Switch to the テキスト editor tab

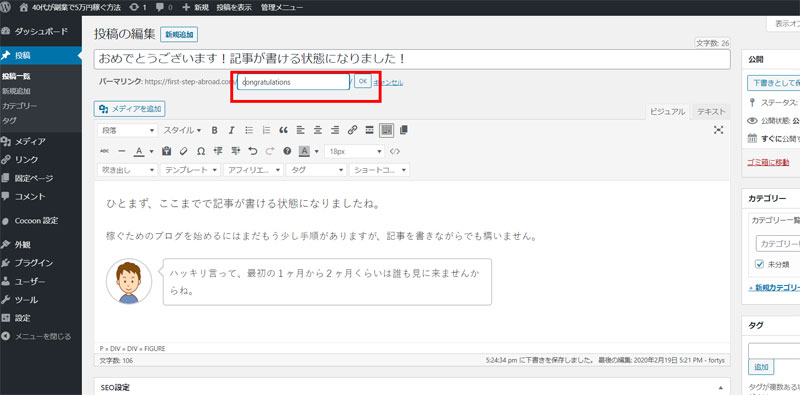pyautogui.click(x=711, y=112)
